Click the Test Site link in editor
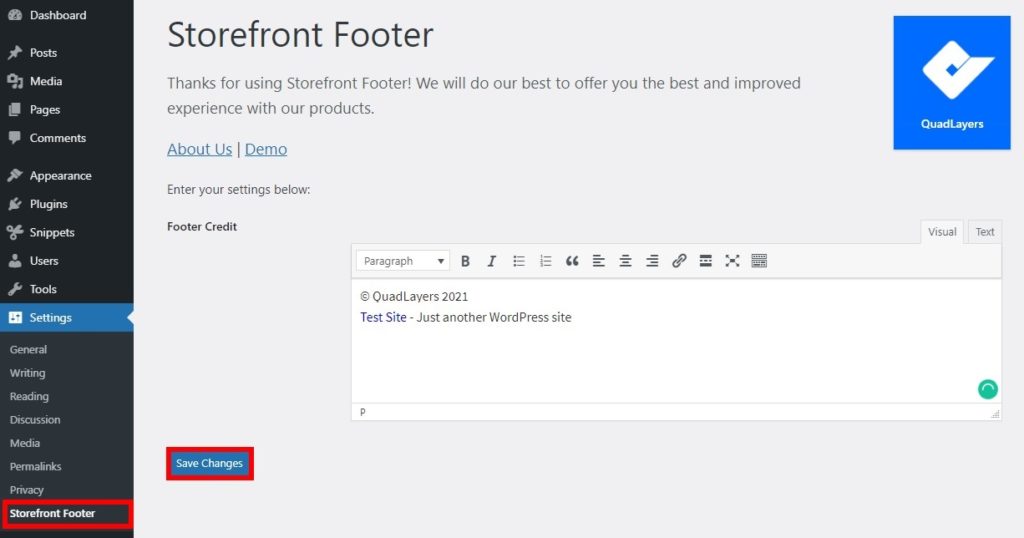 pyautogui.click(x=383, y=317)
